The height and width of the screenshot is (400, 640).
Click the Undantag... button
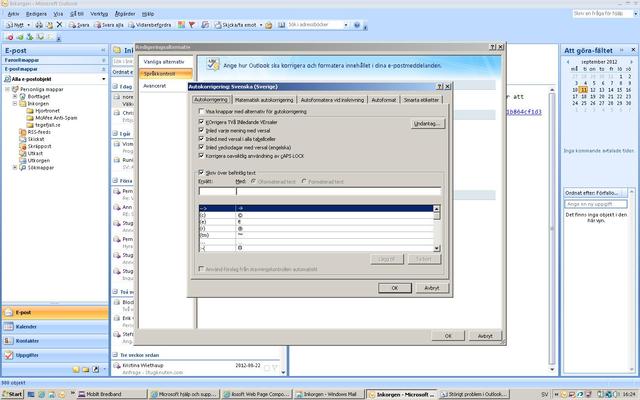pos(427,124)
